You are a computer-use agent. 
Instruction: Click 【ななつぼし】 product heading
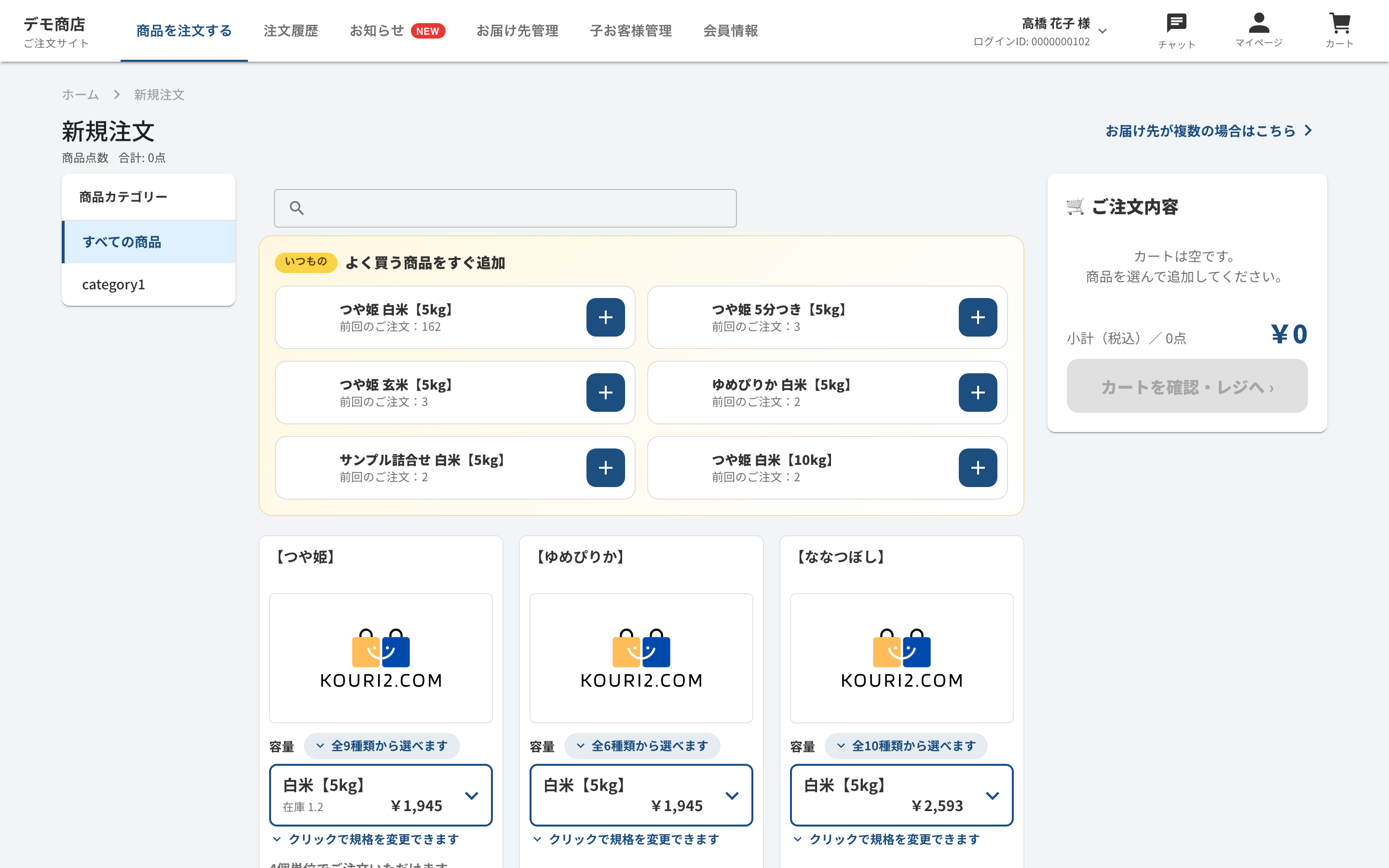click(842, 556)
